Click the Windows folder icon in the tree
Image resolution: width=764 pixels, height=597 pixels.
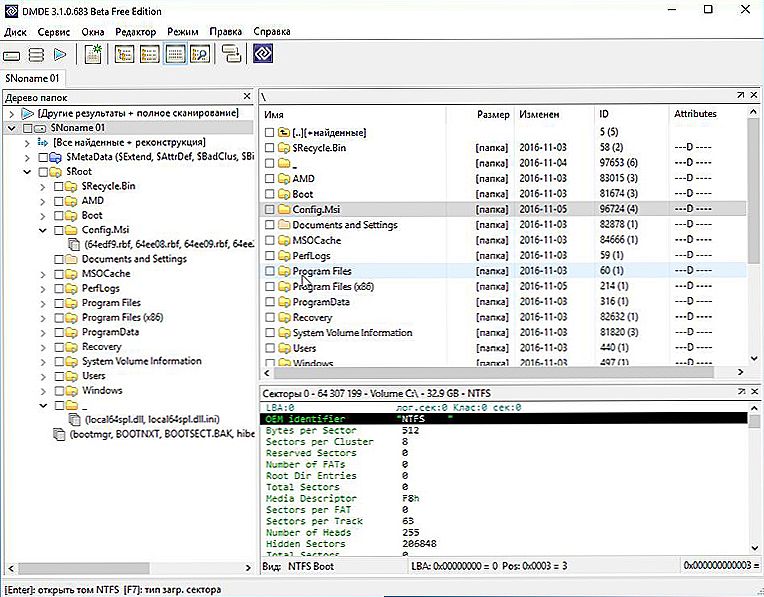coord(71,390)
